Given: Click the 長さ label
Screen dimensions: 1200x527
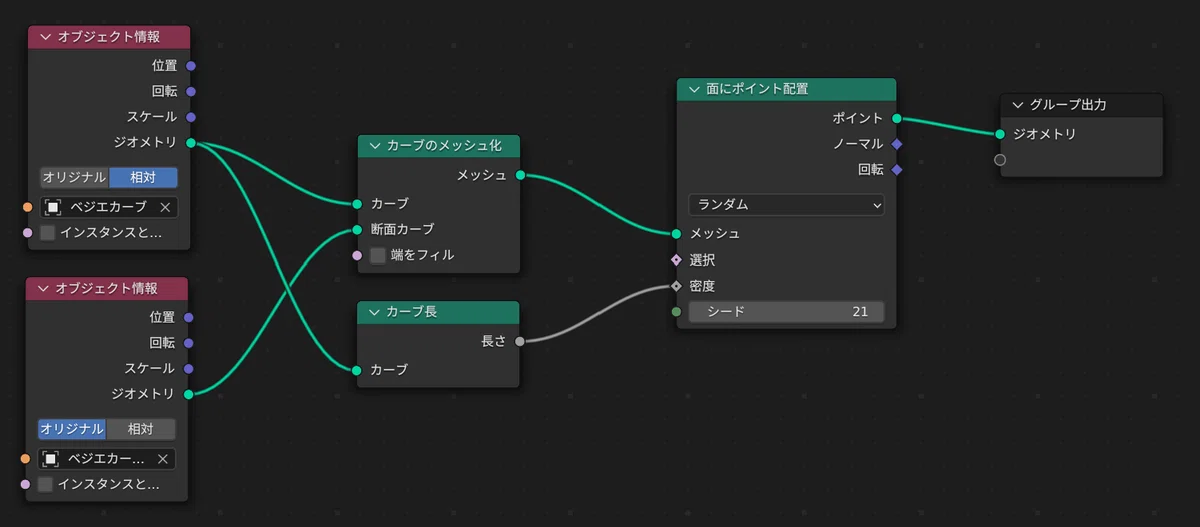Looking at the screenshot, I should click(494, 341).
